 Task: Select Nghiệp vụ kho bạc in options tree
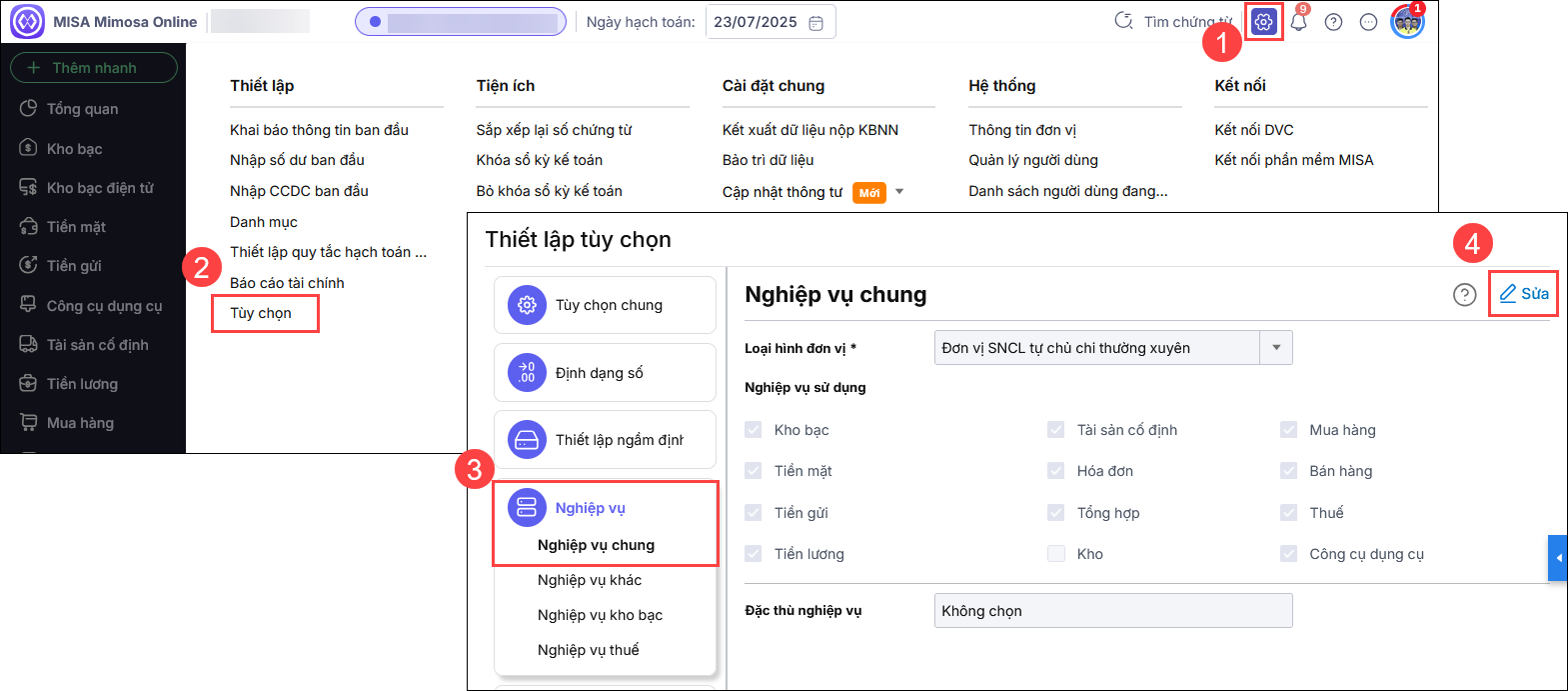tap(600, 615)
